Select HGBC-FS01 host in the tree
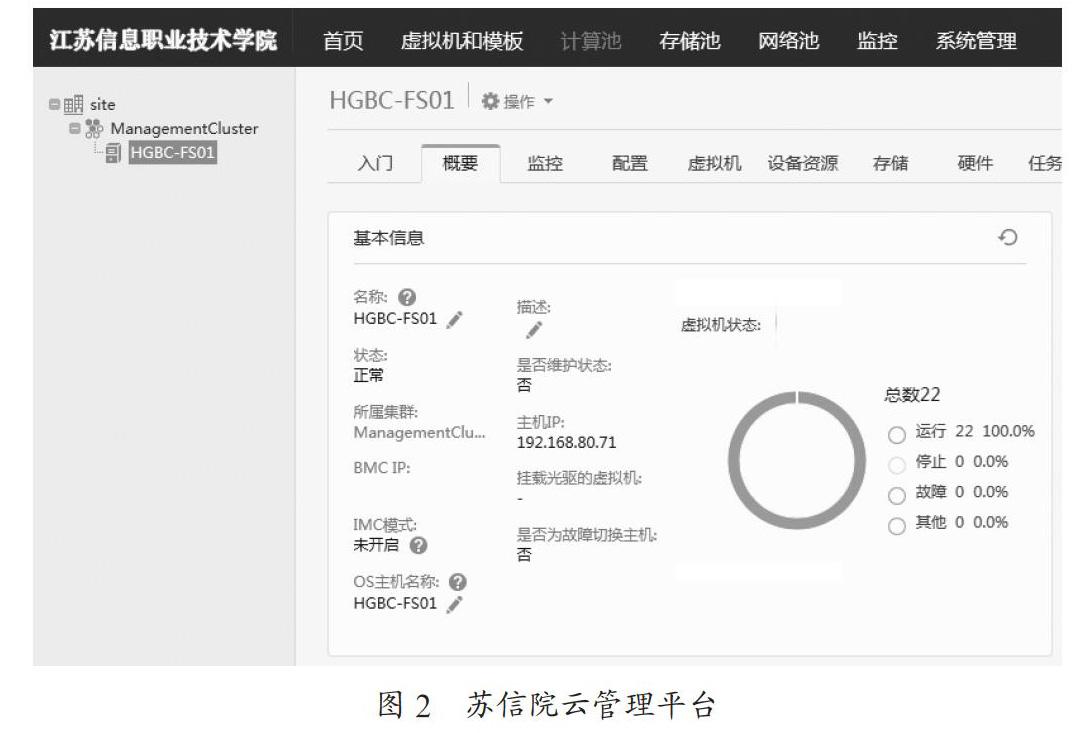Screen dimensions: 1085x733 (x=173, y=152)
